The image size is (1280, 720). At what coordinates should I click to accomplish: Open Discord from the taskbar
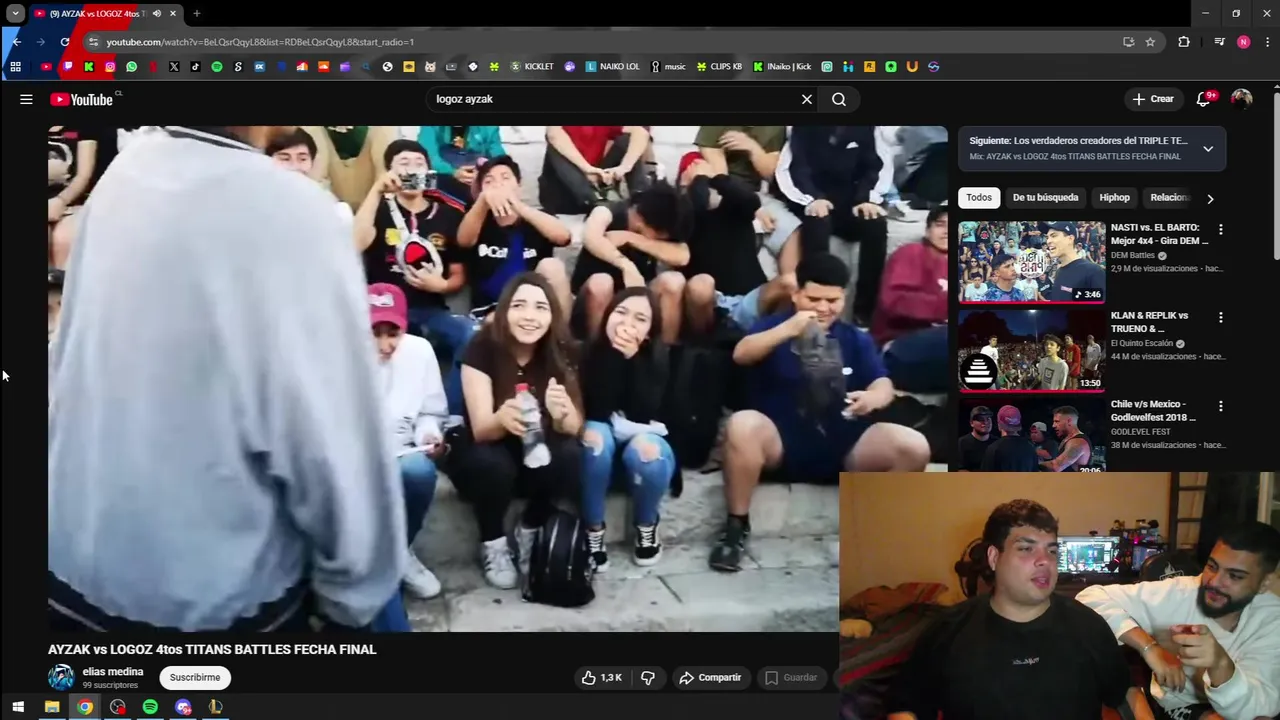pos(183,707)
